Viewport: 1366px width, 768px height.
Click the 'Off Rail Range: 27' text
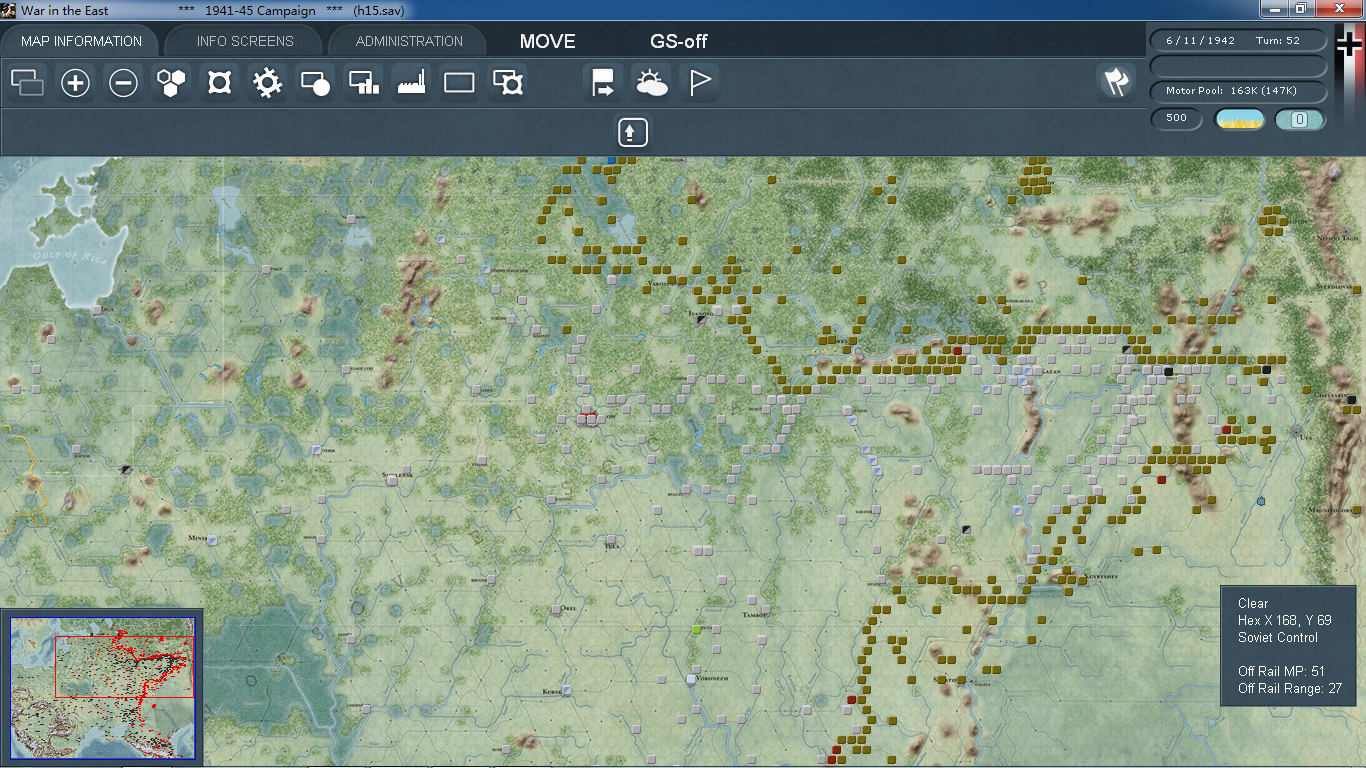point(1290,688)
